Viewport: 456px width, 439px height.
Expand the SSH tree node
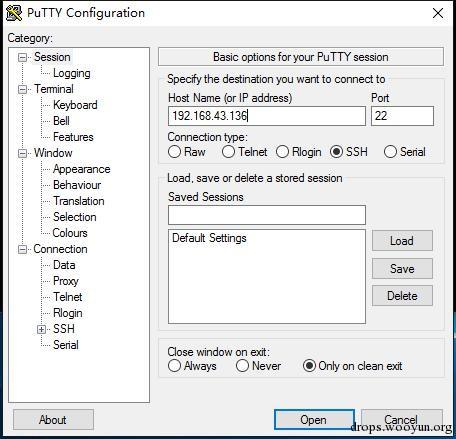click(x=41, y=329)
